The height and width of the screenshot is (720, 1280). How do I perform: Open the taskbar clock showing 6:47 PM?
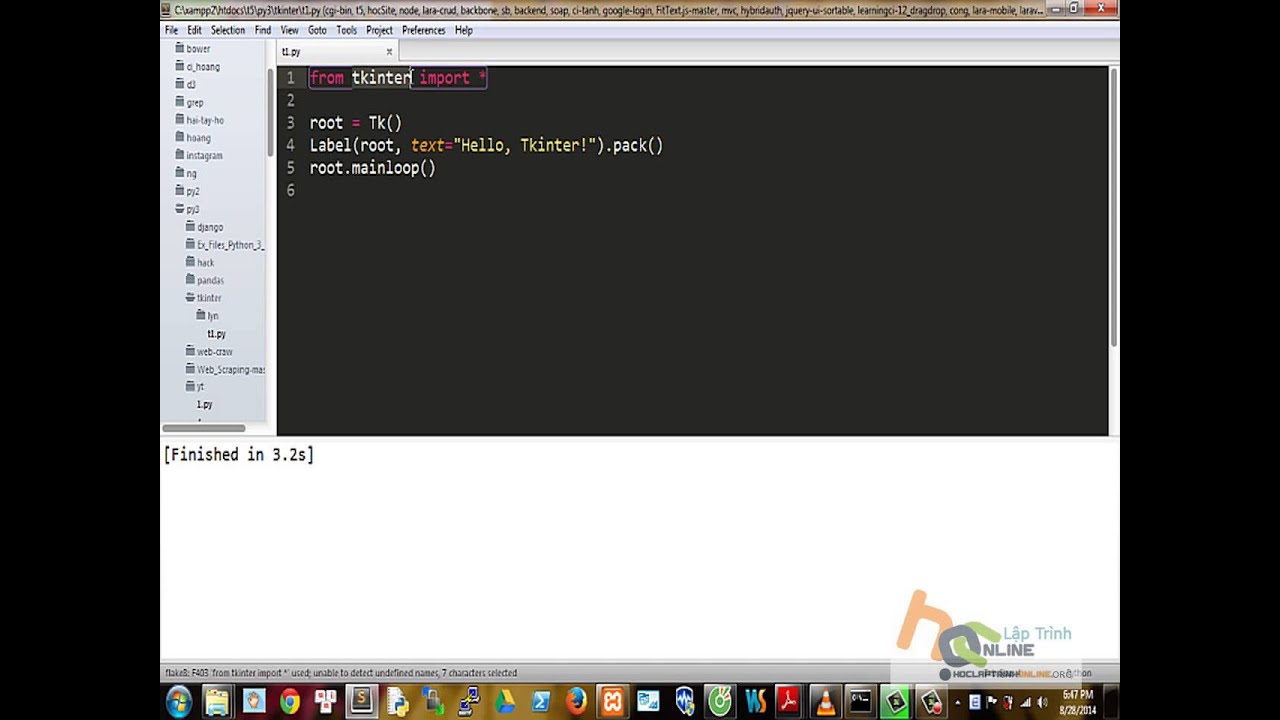tap(1076, 701)
